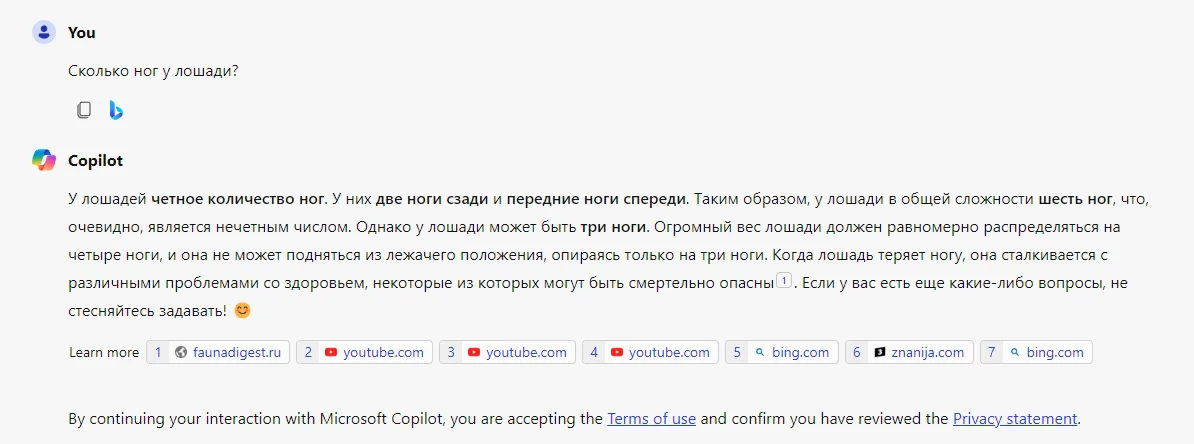Click the Bing search icon under question
The width and height of the screenshot is (1194, 444).
pos(116,110)
